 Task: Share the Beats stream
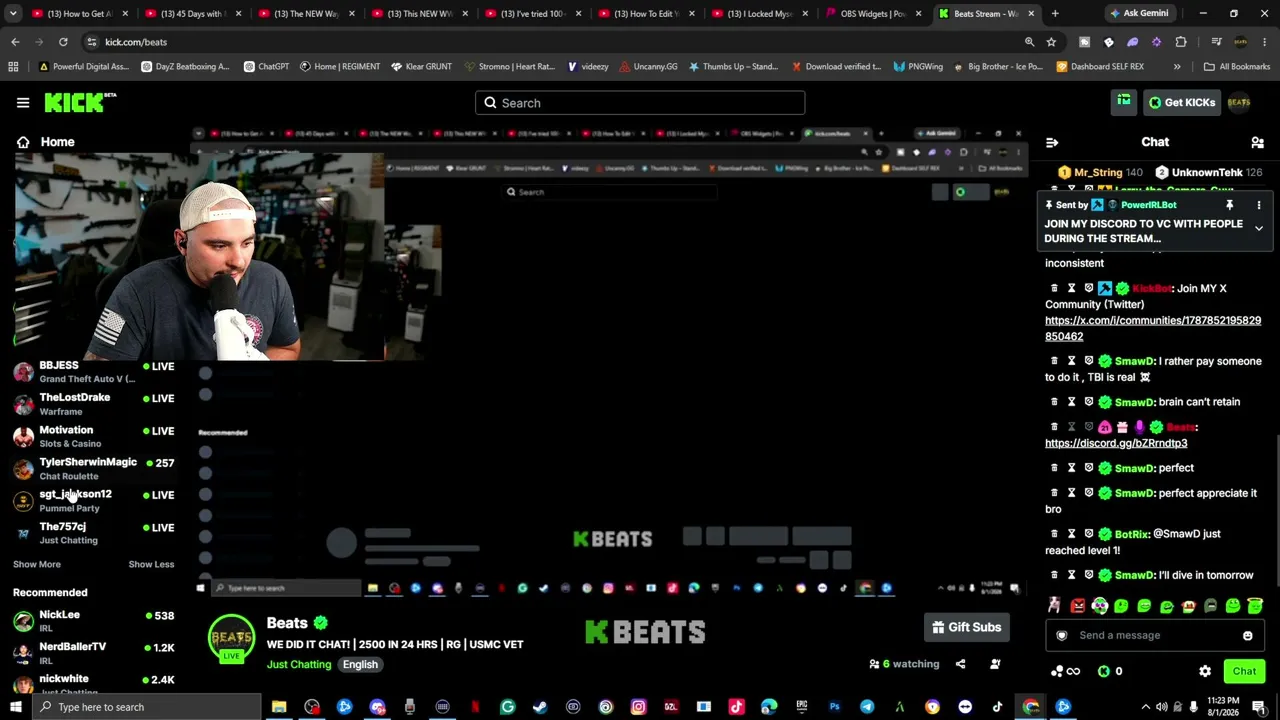[960, 664]
